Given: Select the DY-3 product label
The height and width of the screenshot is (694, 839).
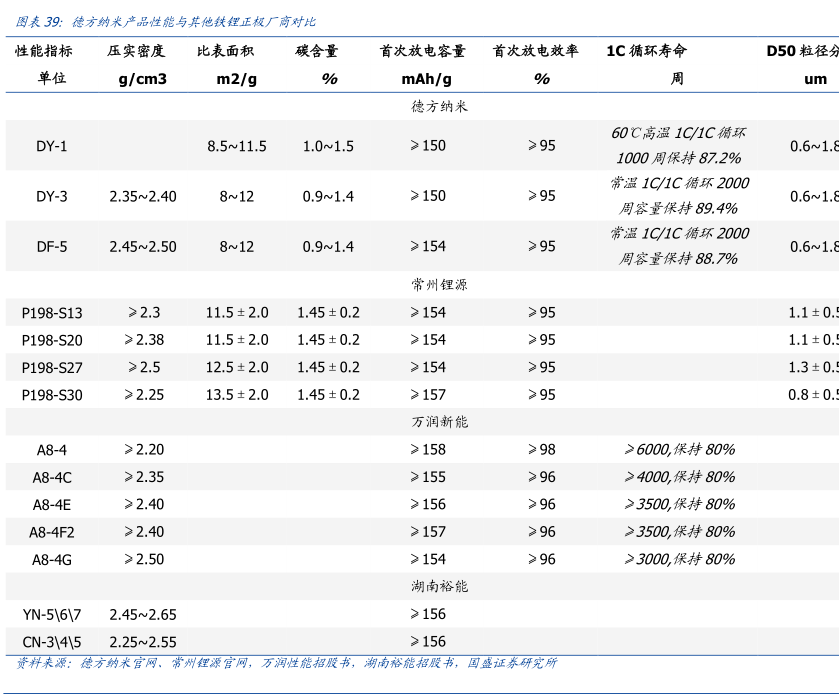Looking at the screenshot, I should pos(52,196).
